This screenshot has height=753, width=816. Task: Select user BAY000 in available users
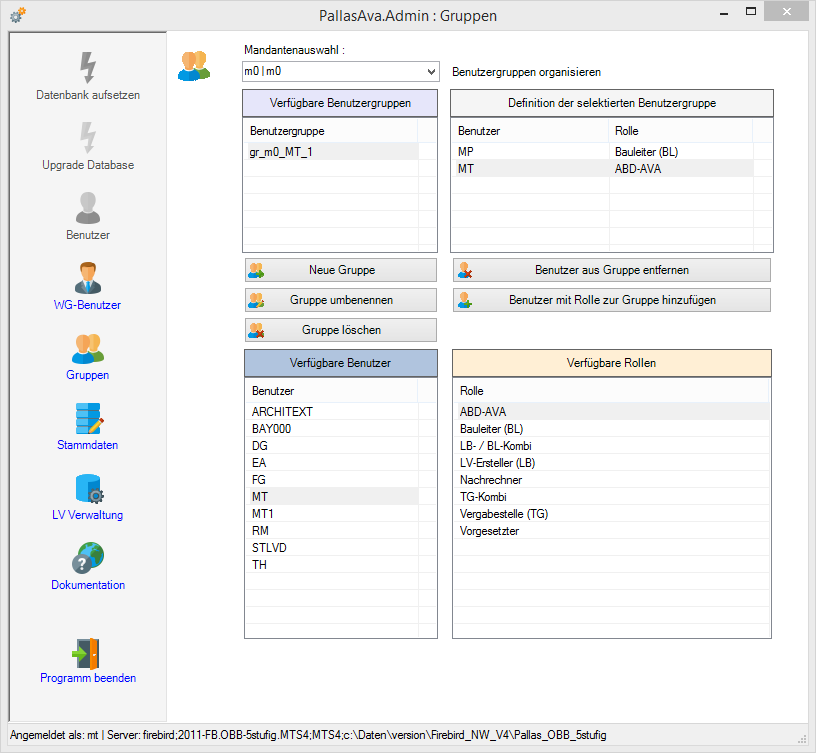click(332, 429)
